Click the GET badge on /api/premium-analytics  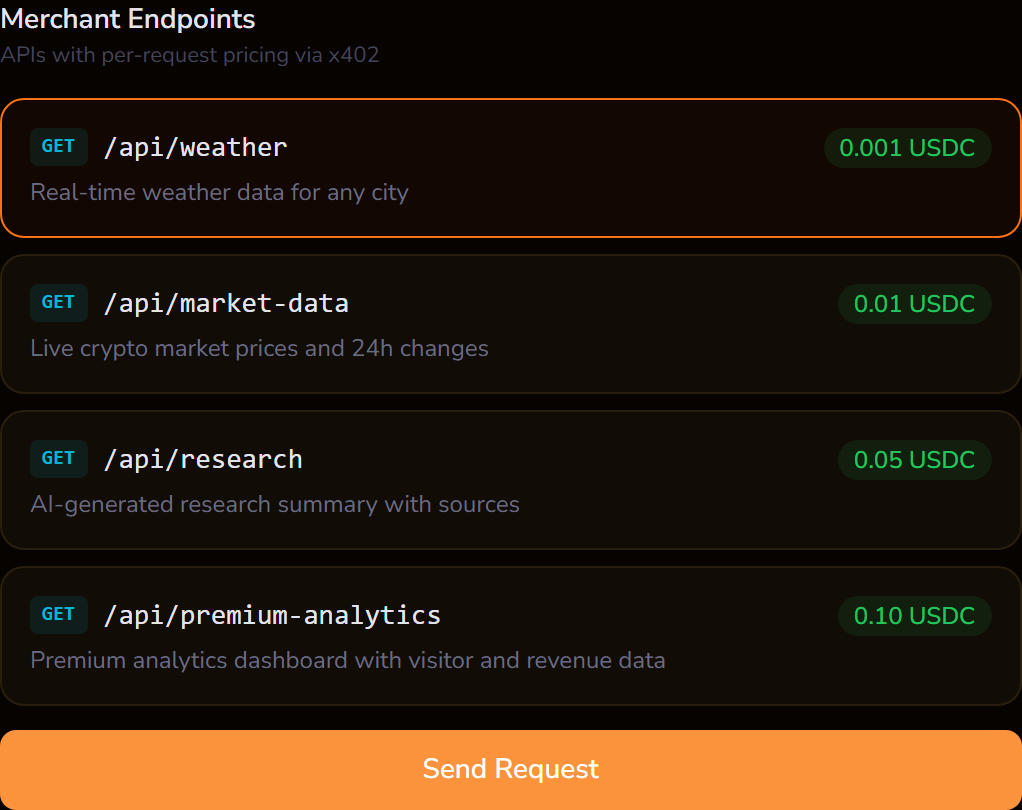(x=58, y=614)
